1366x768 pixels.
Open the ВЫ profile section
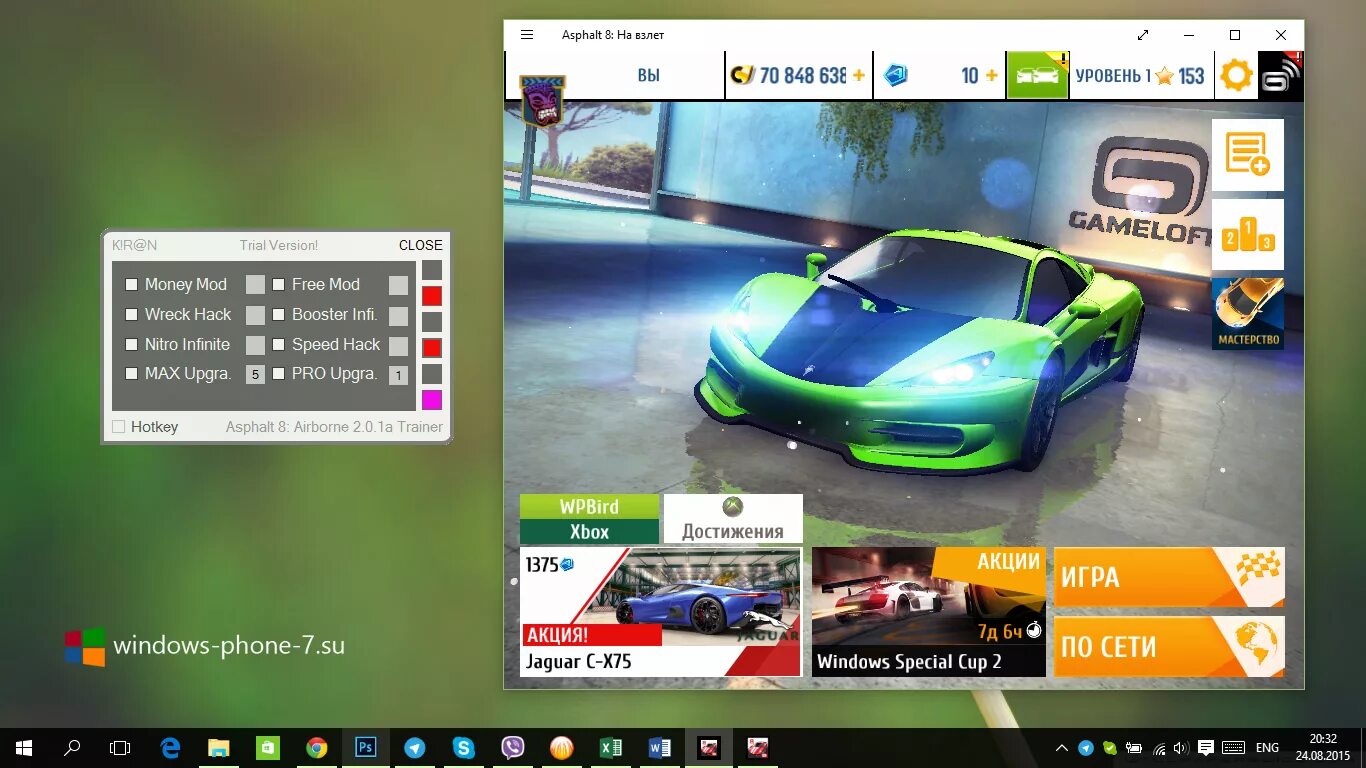(648, 75)
